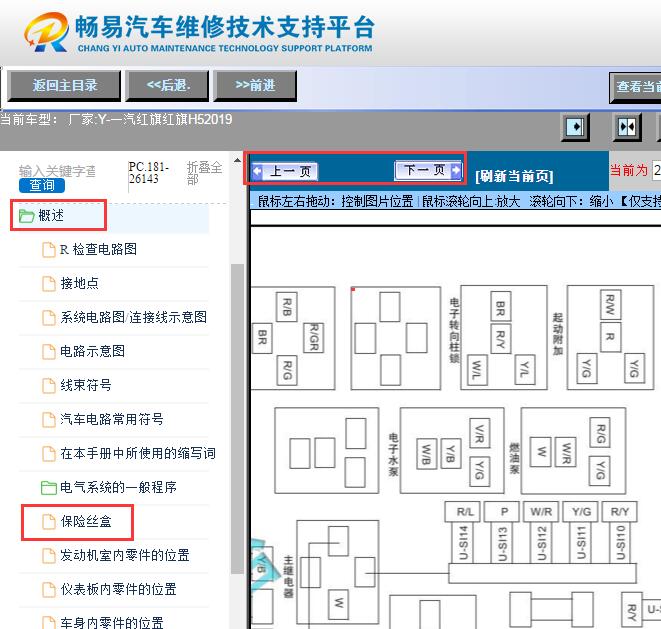This screenshot has width=661, height=629.
Task: Click the 查看当前 button at top right
Action: coord(636,87)
